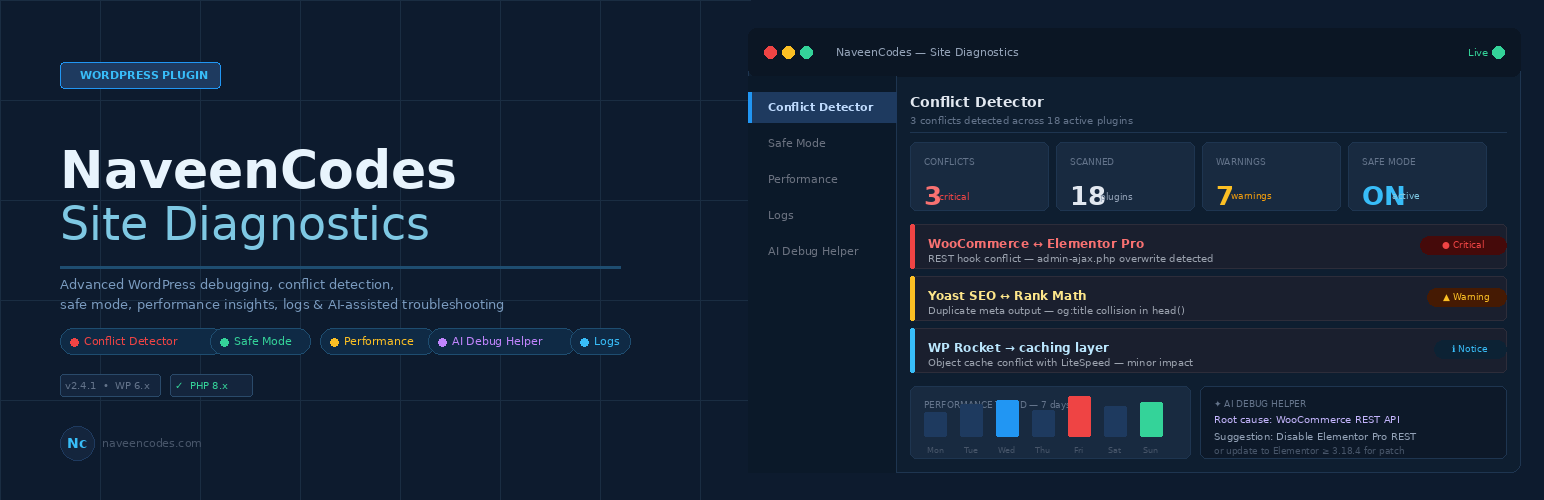Screen dimensions: 1544x500
Task: Click the Performance feature pill
Action: click(376, 341)
